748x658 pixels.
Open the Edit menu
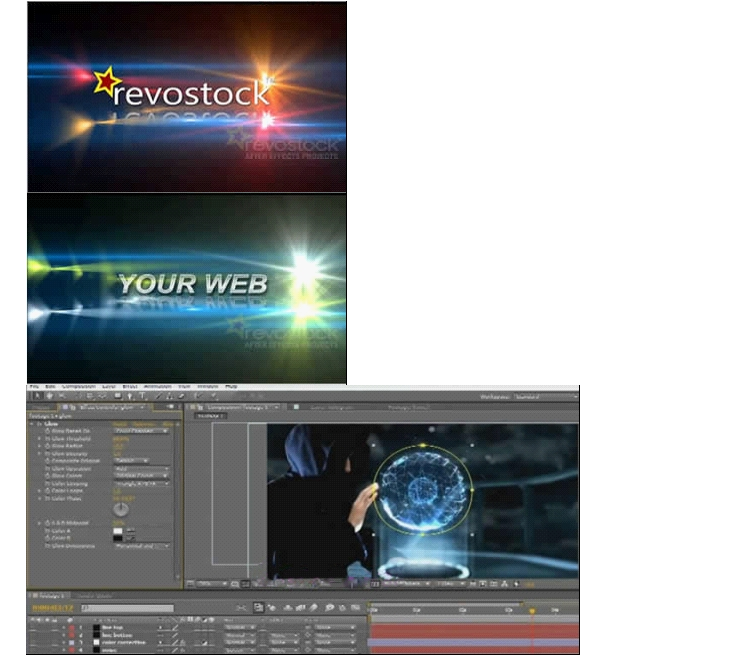tap(50, 387)
